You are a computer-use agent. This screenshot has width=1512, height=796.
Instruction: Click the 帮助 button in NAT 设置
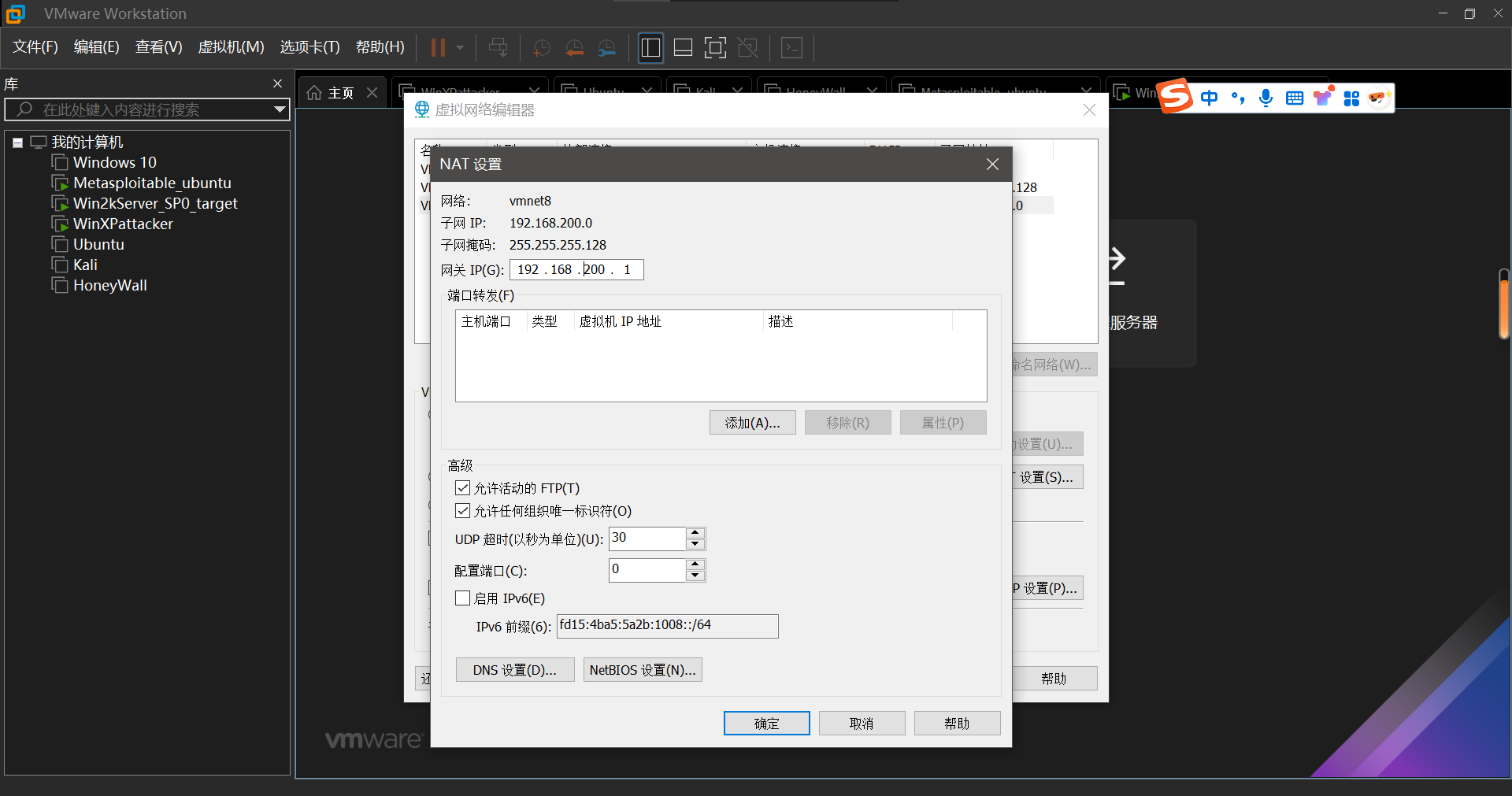coord(958,724)
